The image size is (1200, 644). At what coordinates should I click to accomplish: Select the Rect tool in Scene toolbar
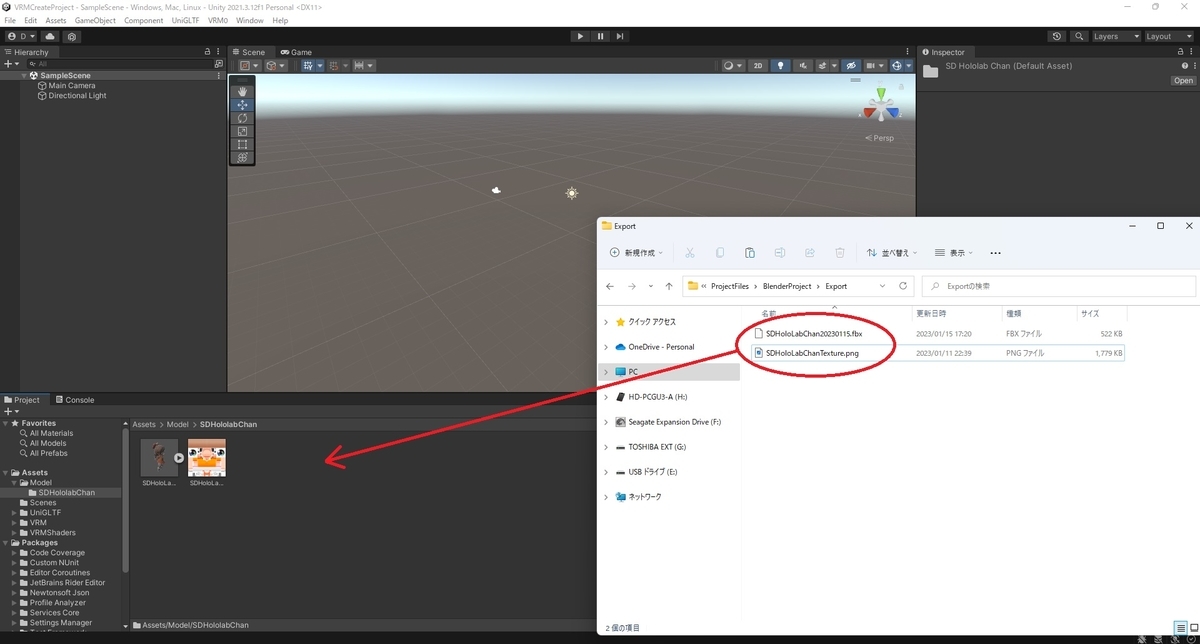coord(242,144)
